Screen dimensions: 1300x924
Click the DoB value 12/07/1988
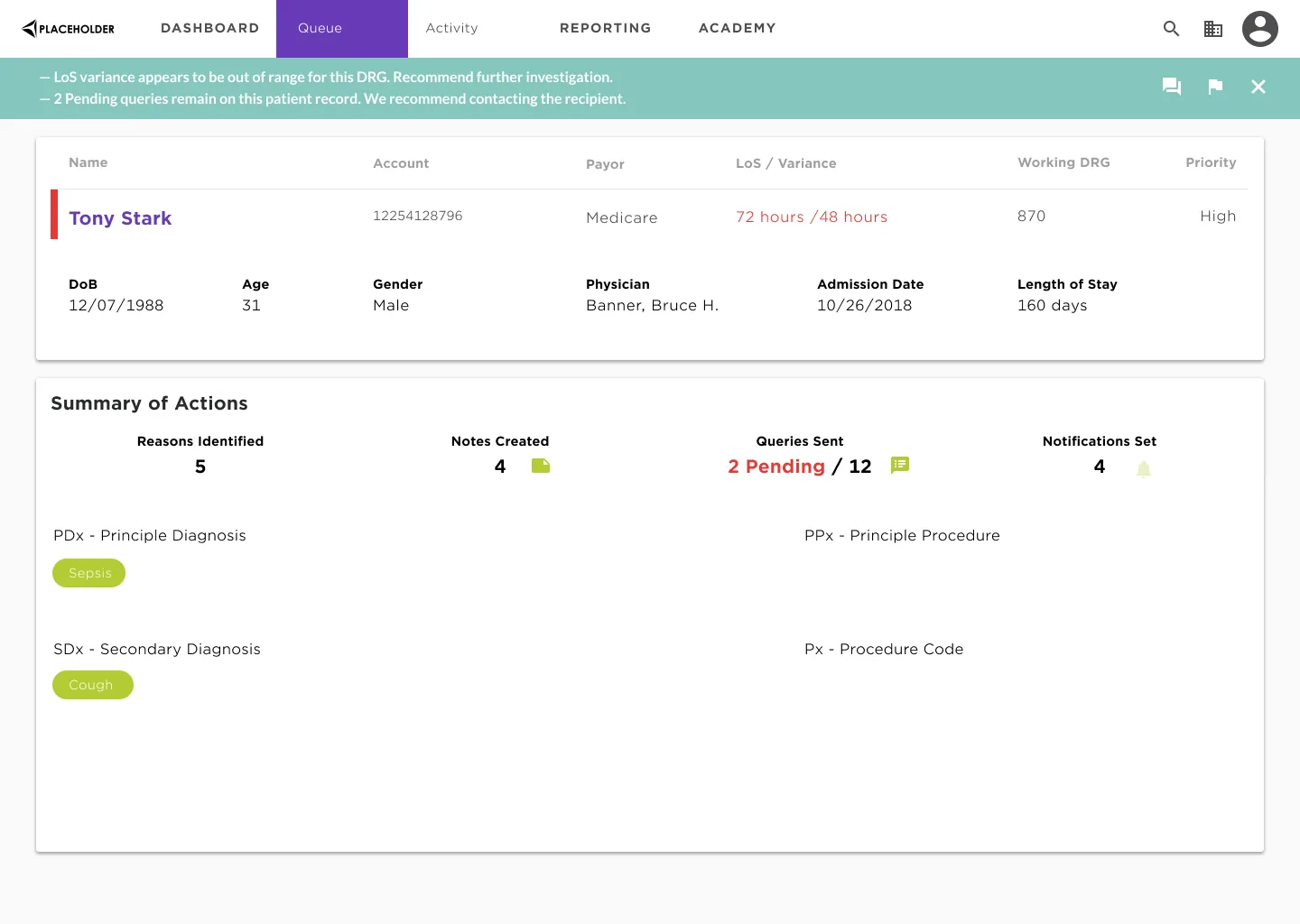tap(116, 305)
